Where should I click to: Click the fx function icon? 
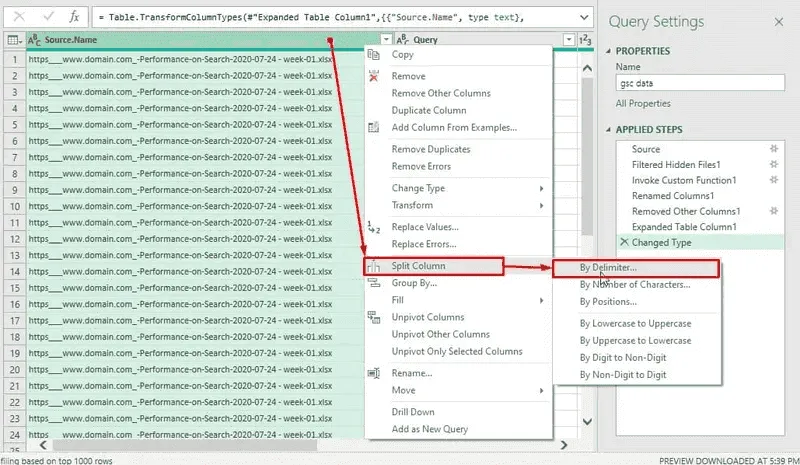click(x=75, y=17)
